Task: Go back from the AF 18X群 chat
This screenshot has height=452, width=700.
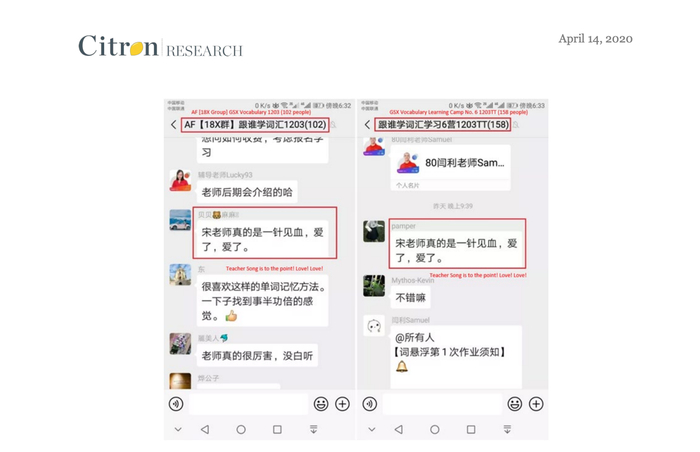Action: [x=174, y=125]
